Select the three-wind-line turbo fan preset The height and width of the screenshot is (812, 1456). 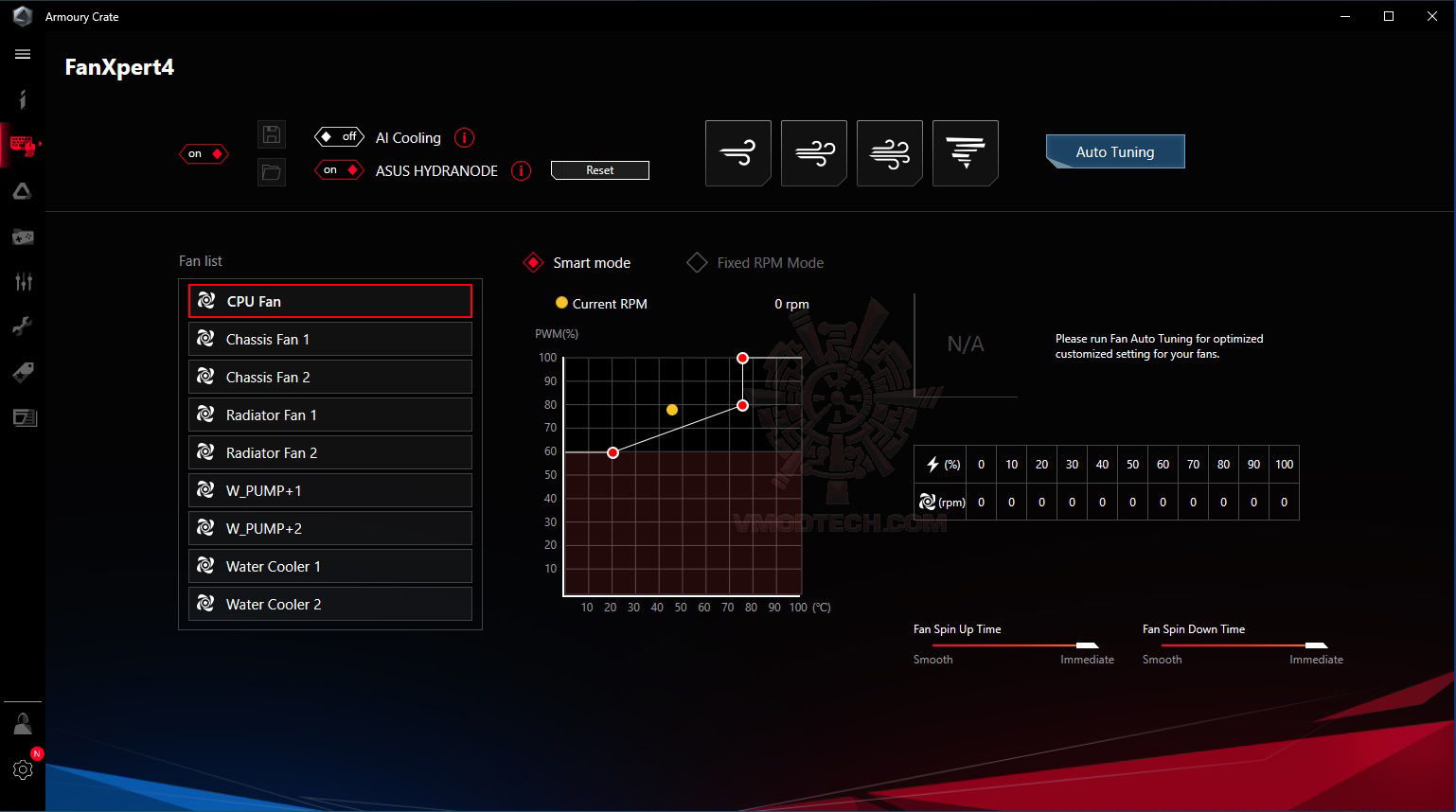pyautogui.click(x=890, y=153)
